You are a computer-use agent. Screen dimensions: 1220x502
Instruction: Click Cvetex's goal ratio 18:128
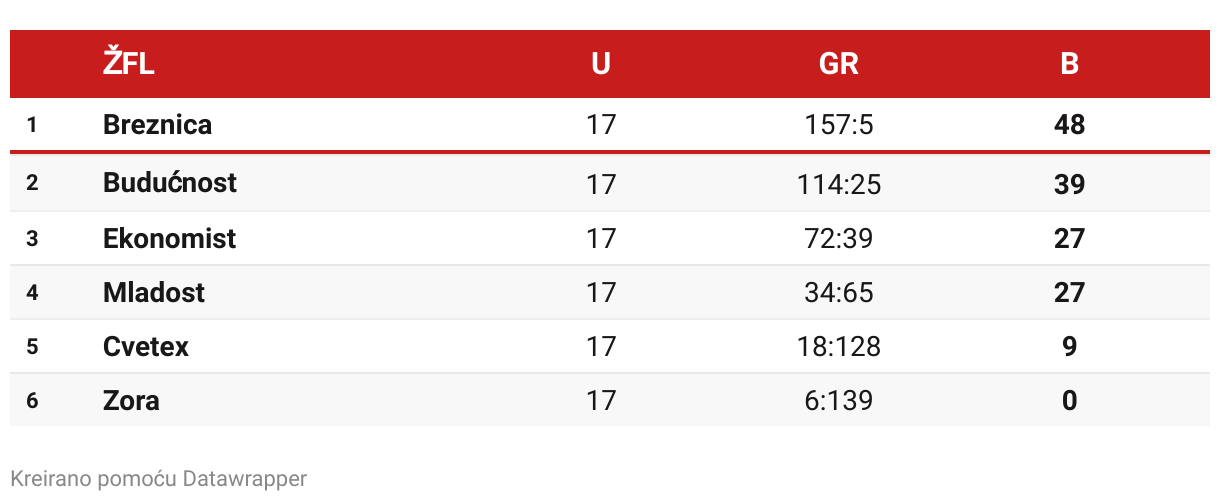(839, 347)
